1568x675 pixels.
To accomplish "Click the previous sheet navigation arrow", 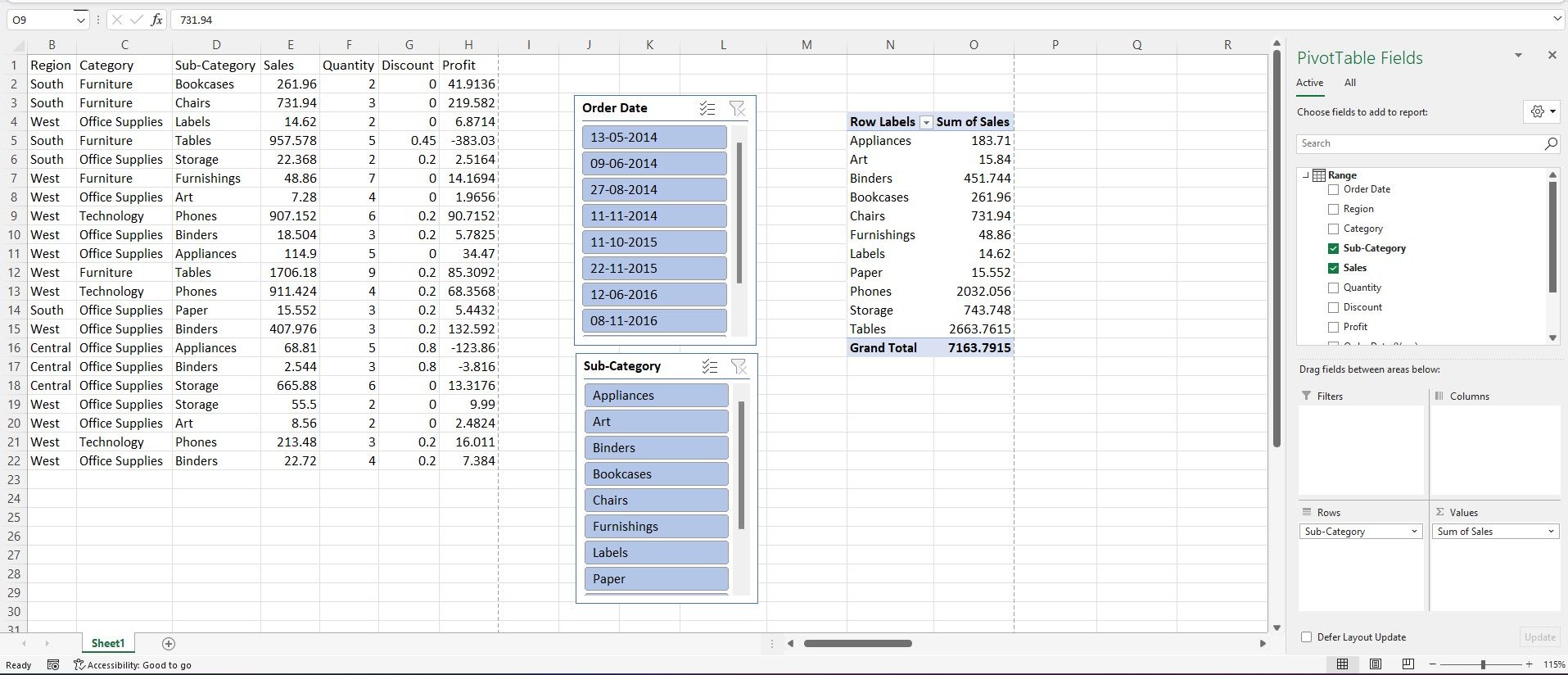I will pos(24,644).
